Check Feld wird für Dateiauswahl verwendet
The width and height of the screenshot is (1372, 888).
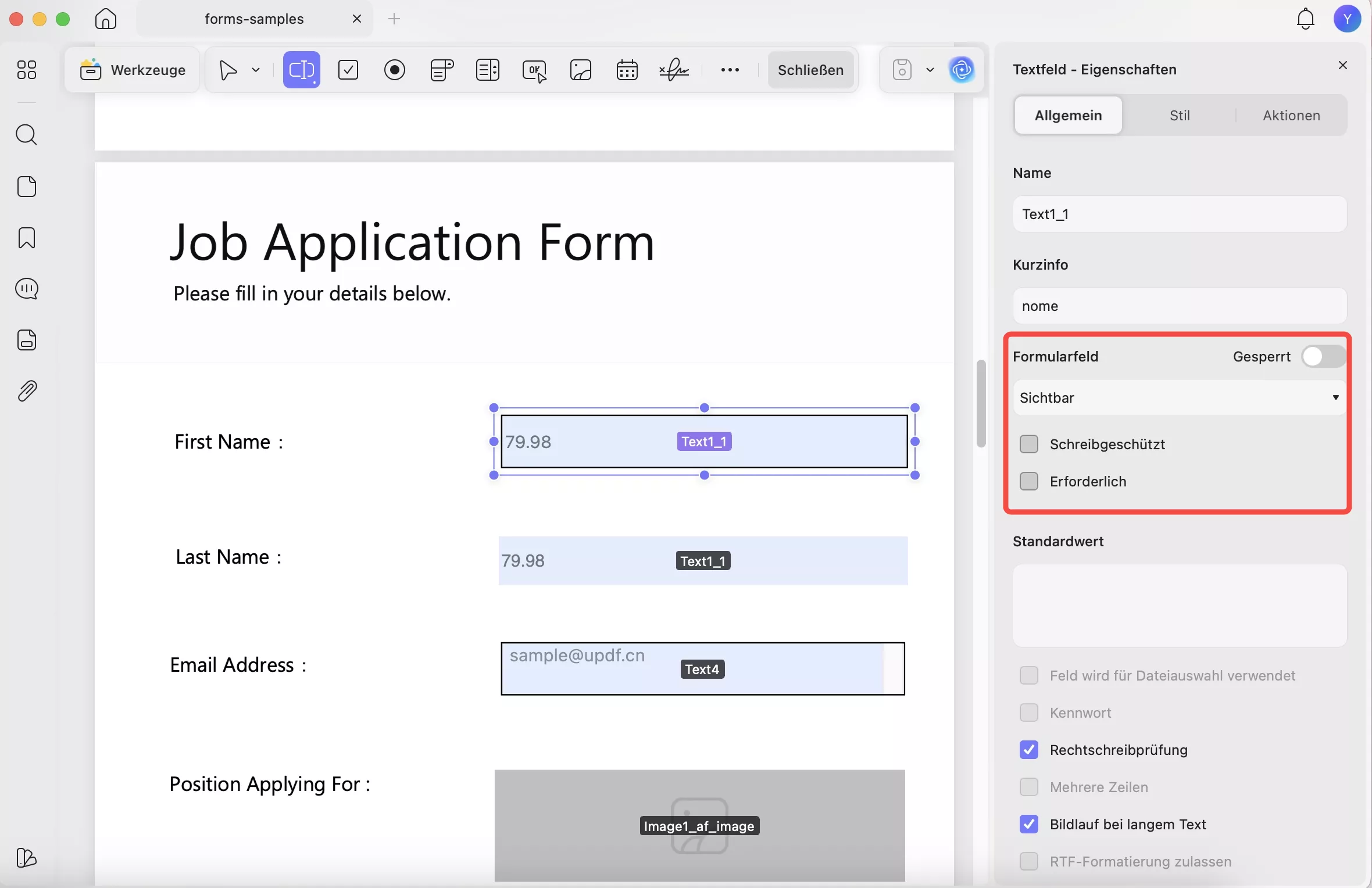[x=1028, y=675]
